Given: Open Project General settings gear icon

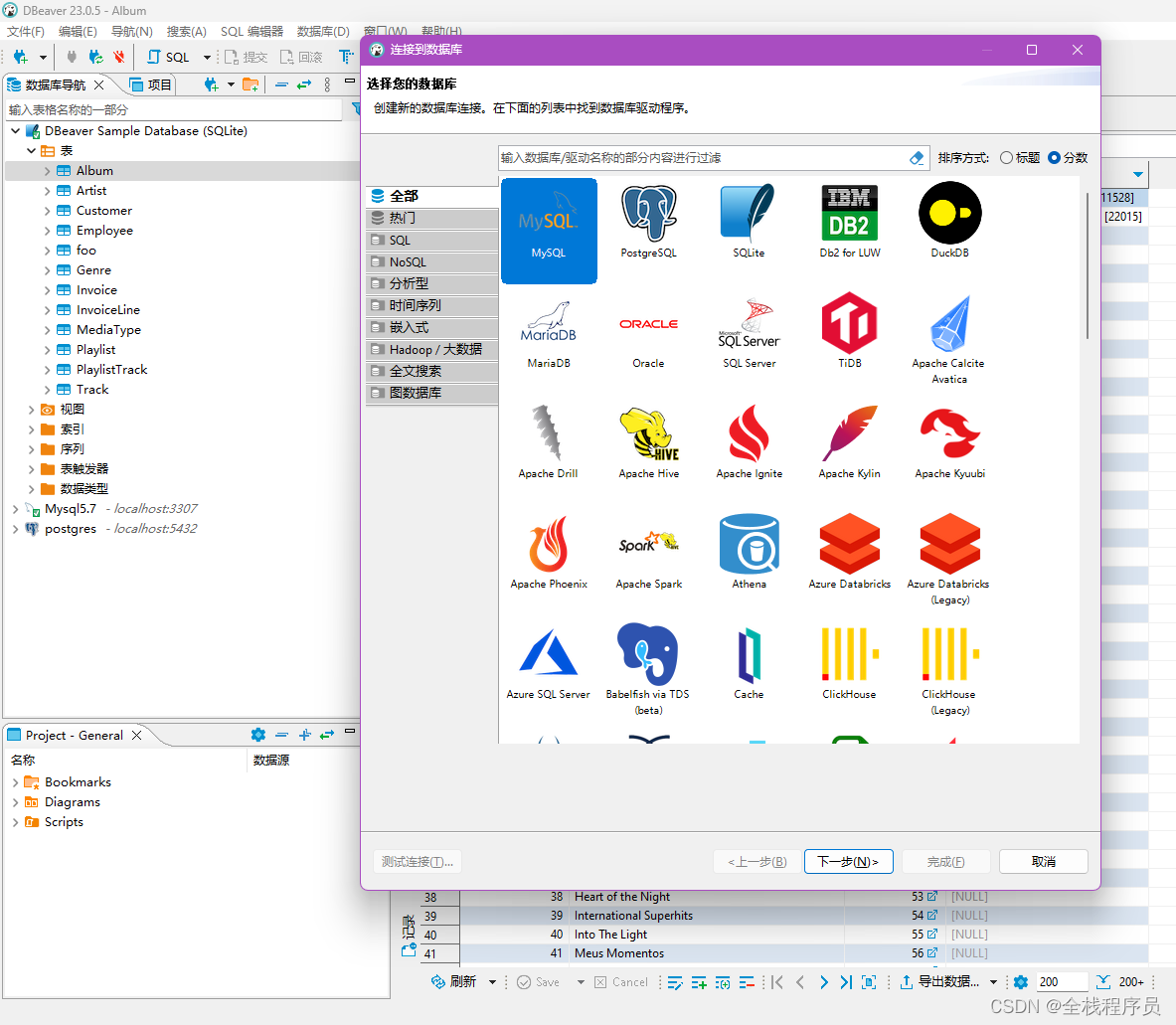Looking at the screenshot, I should [258, 735].
